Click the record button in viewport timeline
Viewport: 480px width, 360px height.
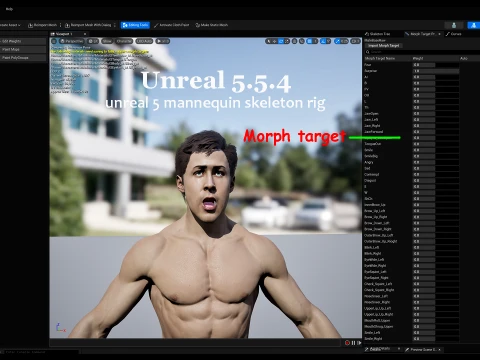(347, 343)
